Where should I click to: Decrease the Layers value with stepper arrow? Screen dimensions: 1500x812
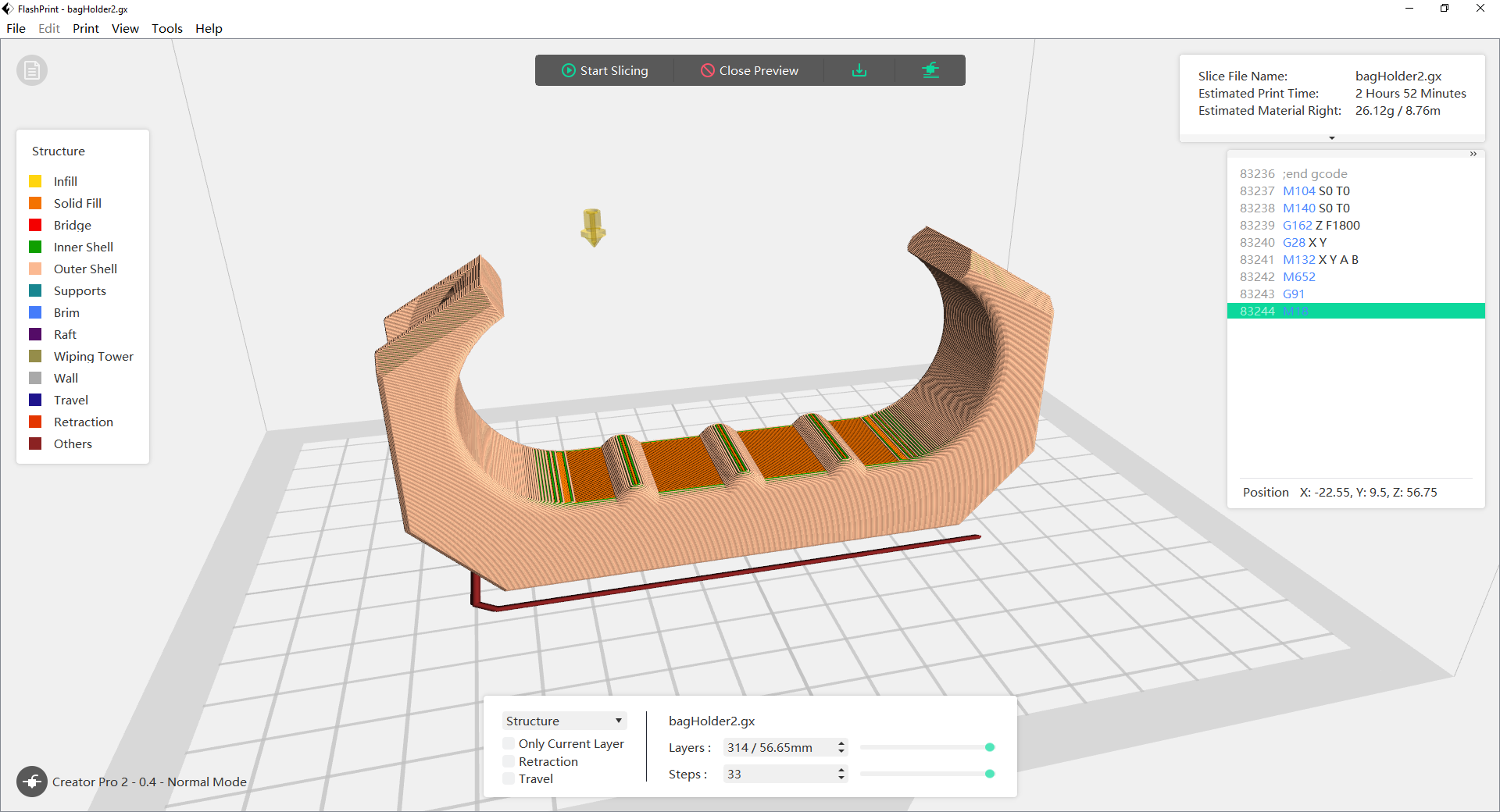[841, 752]
